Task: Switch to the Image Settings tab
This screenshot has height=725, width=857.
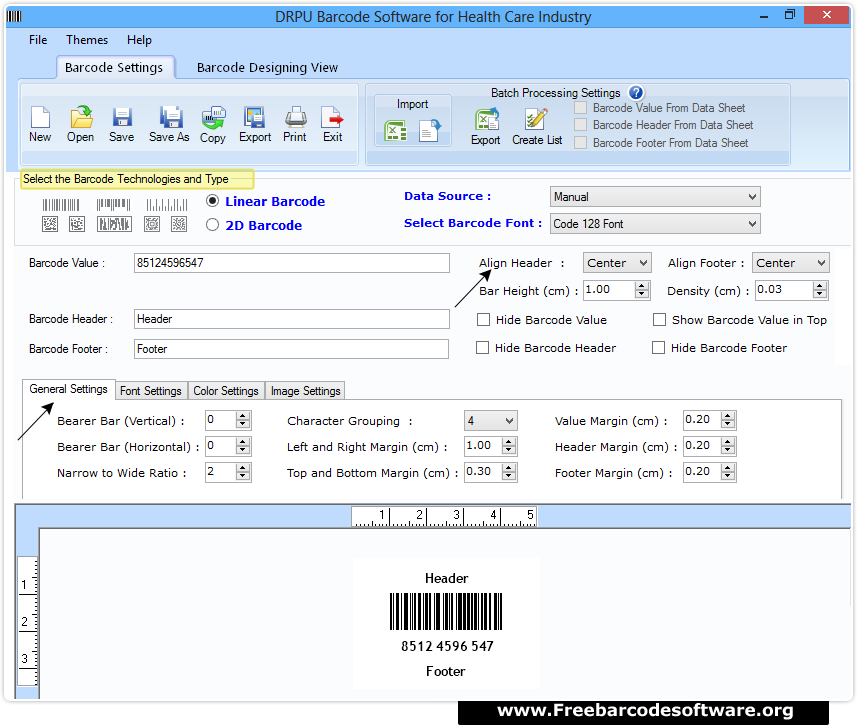Action: pyautogui.click(x=306, y=391)
